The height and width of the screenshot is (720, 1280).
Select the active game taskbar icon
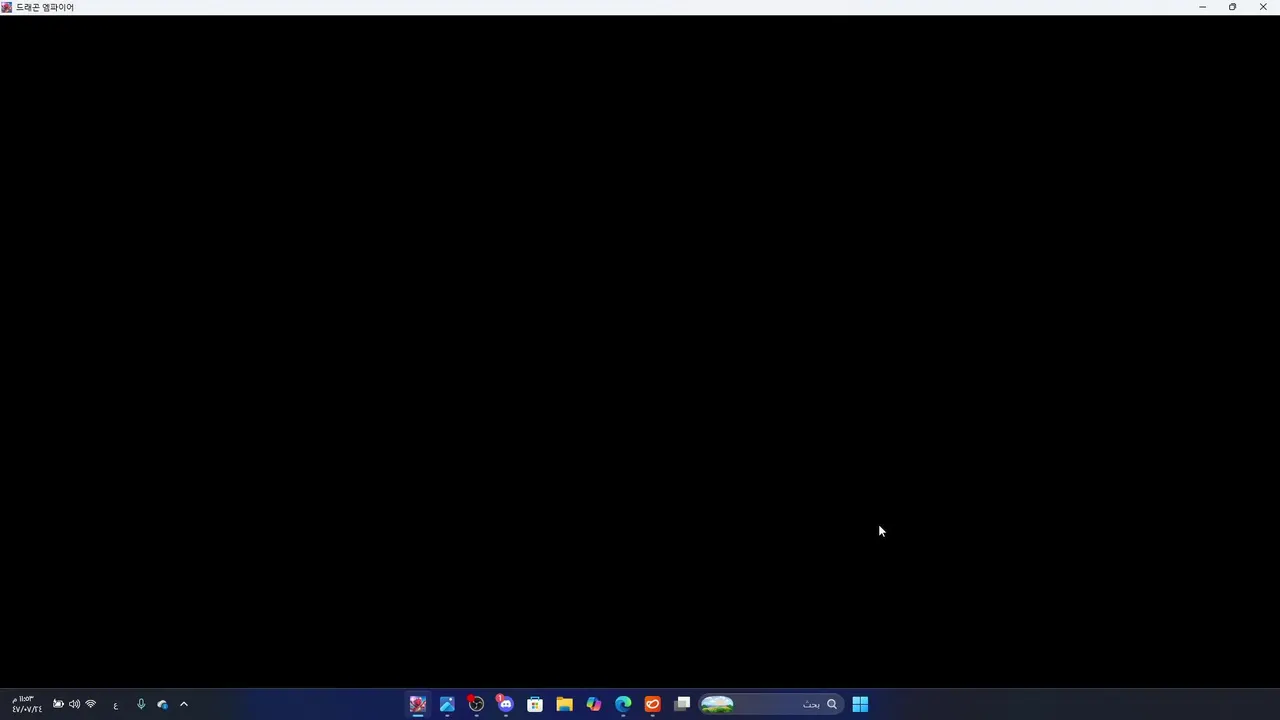(418, 704)
